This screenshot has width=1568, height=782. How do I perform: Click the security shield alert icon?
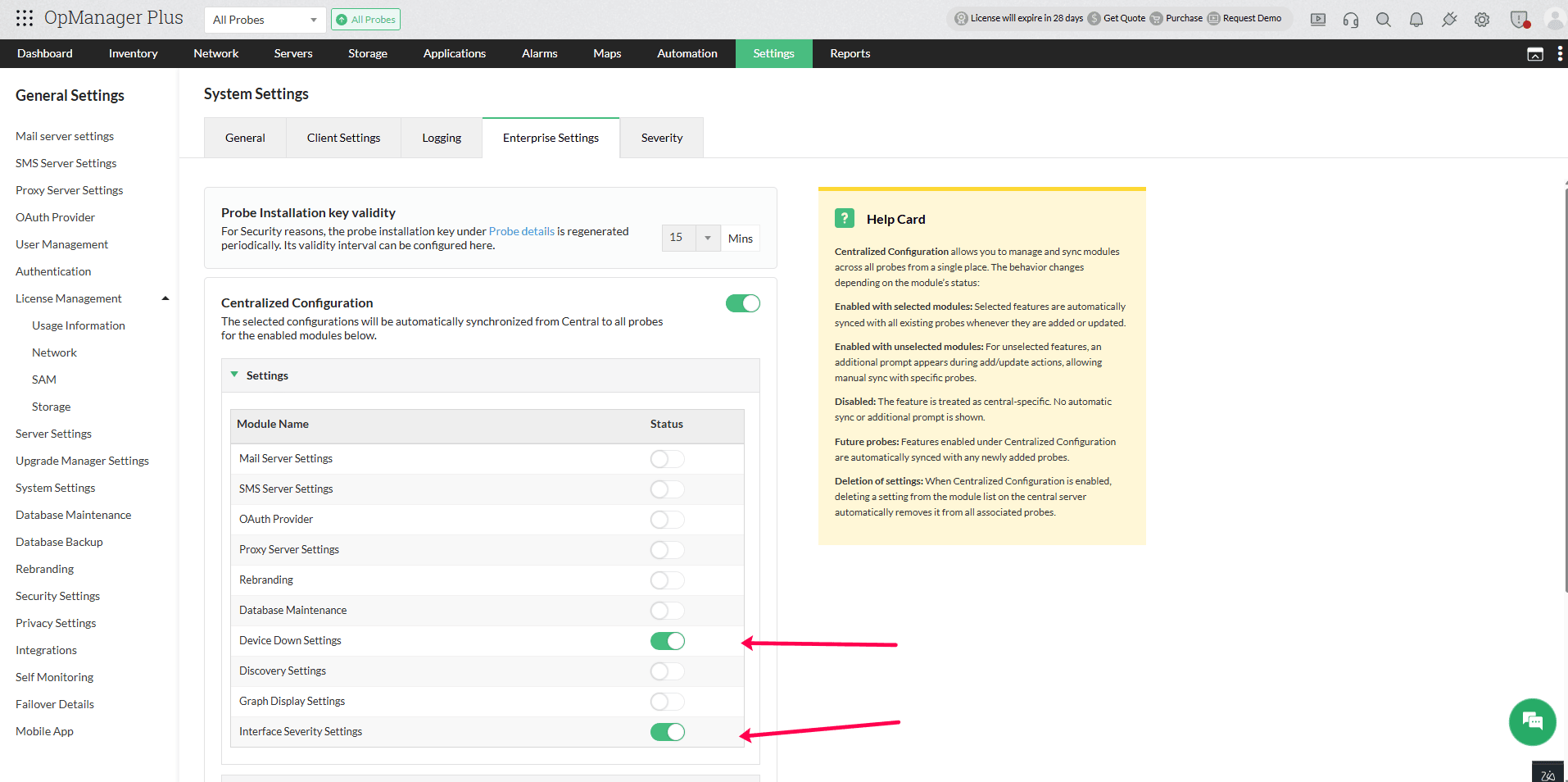pyautogui.click(x=1520, y=20)
